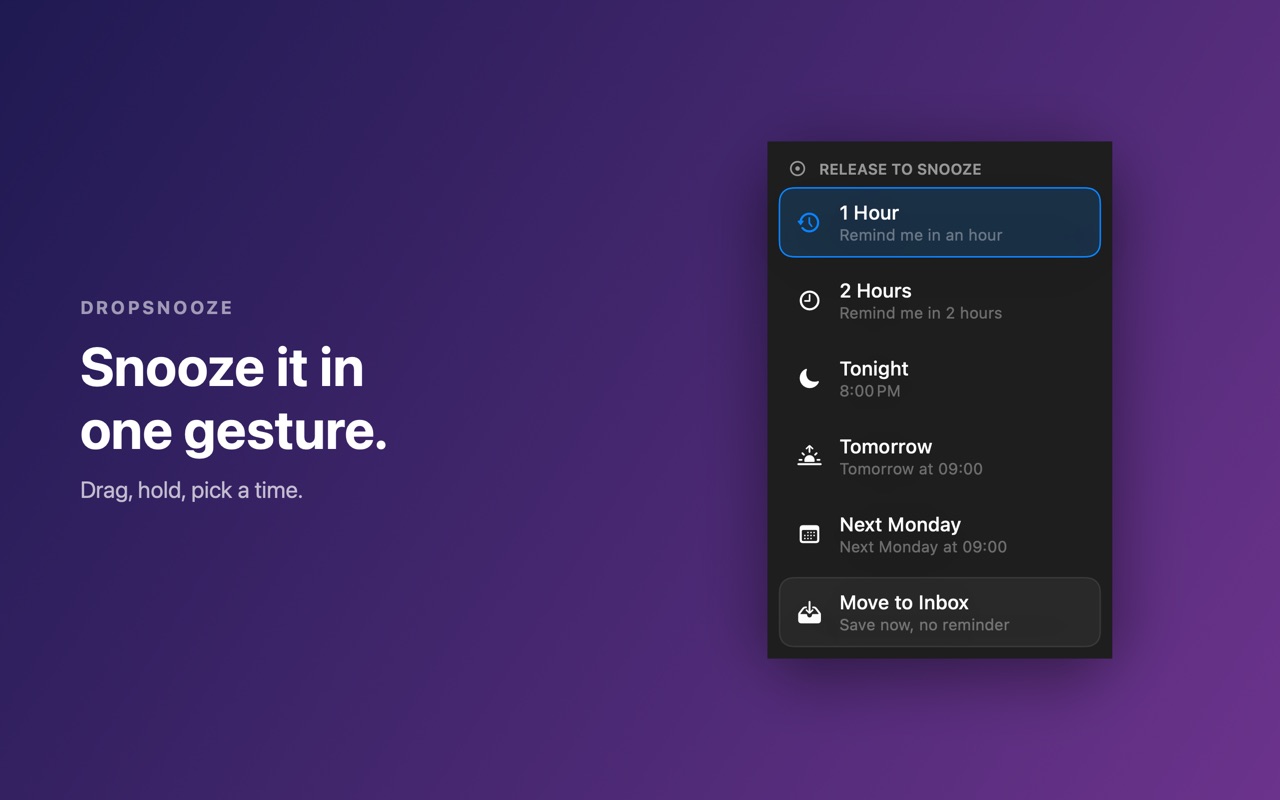Click the 'Drag, hold, pick a time.' text
Screen dimensions: 1280x800
click(191, 490)
